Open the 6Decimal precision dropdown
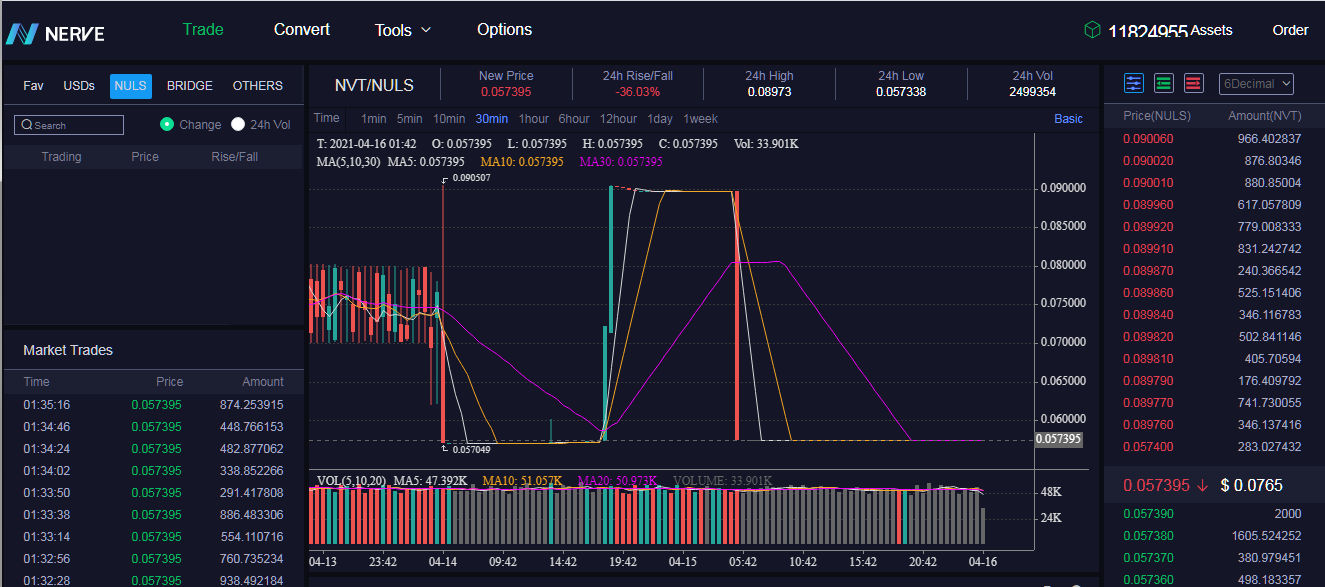Viewport: 1325px width, 587px height. (x=1257, y=84)
